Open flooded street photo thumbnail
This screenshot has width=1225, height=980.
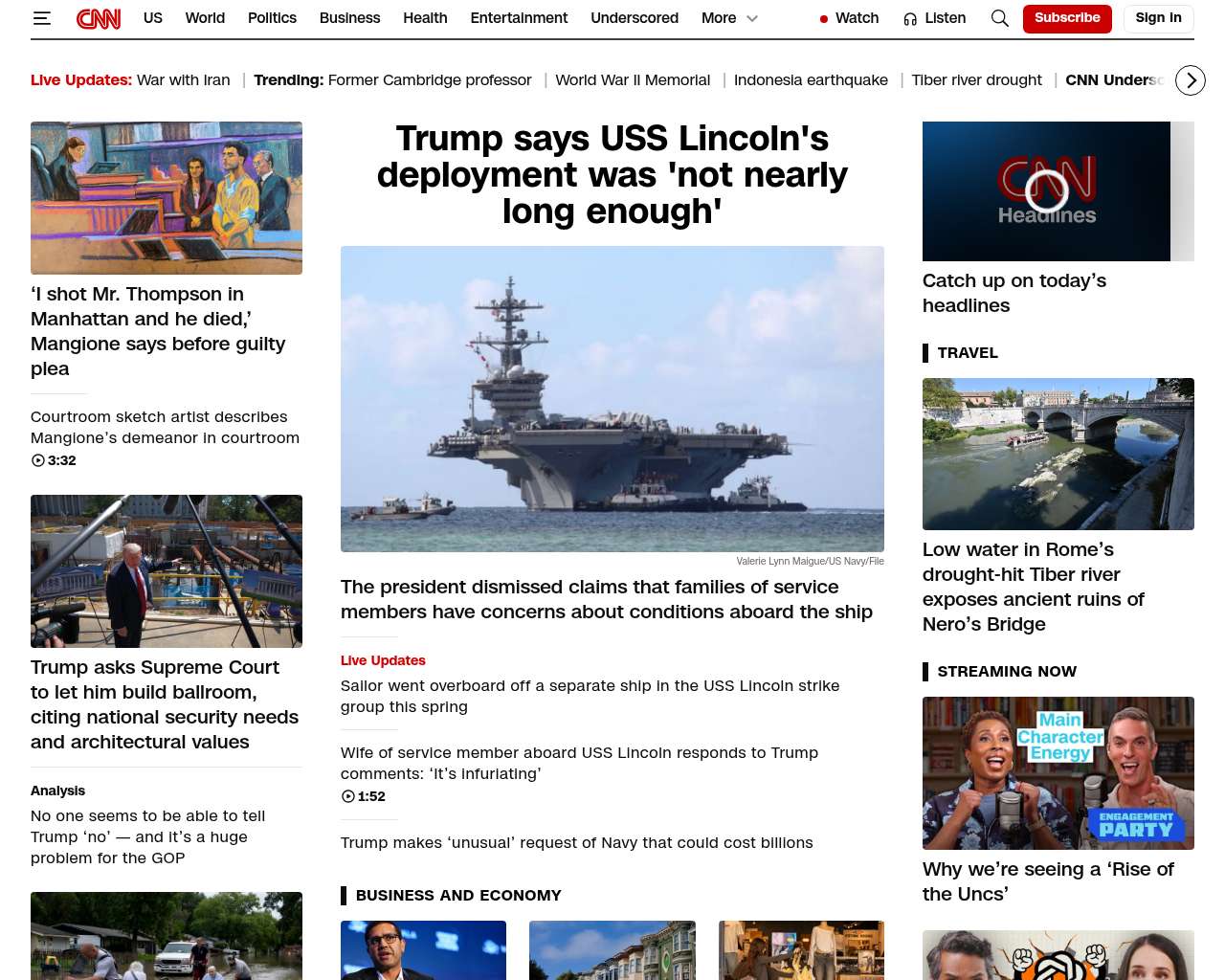(167, 936)
